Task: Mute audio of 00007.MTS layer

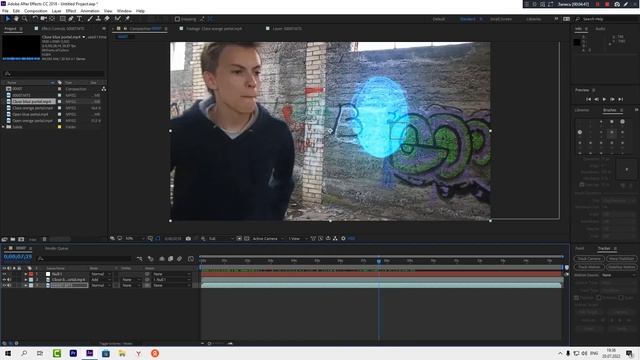Action: pos(9,285)
